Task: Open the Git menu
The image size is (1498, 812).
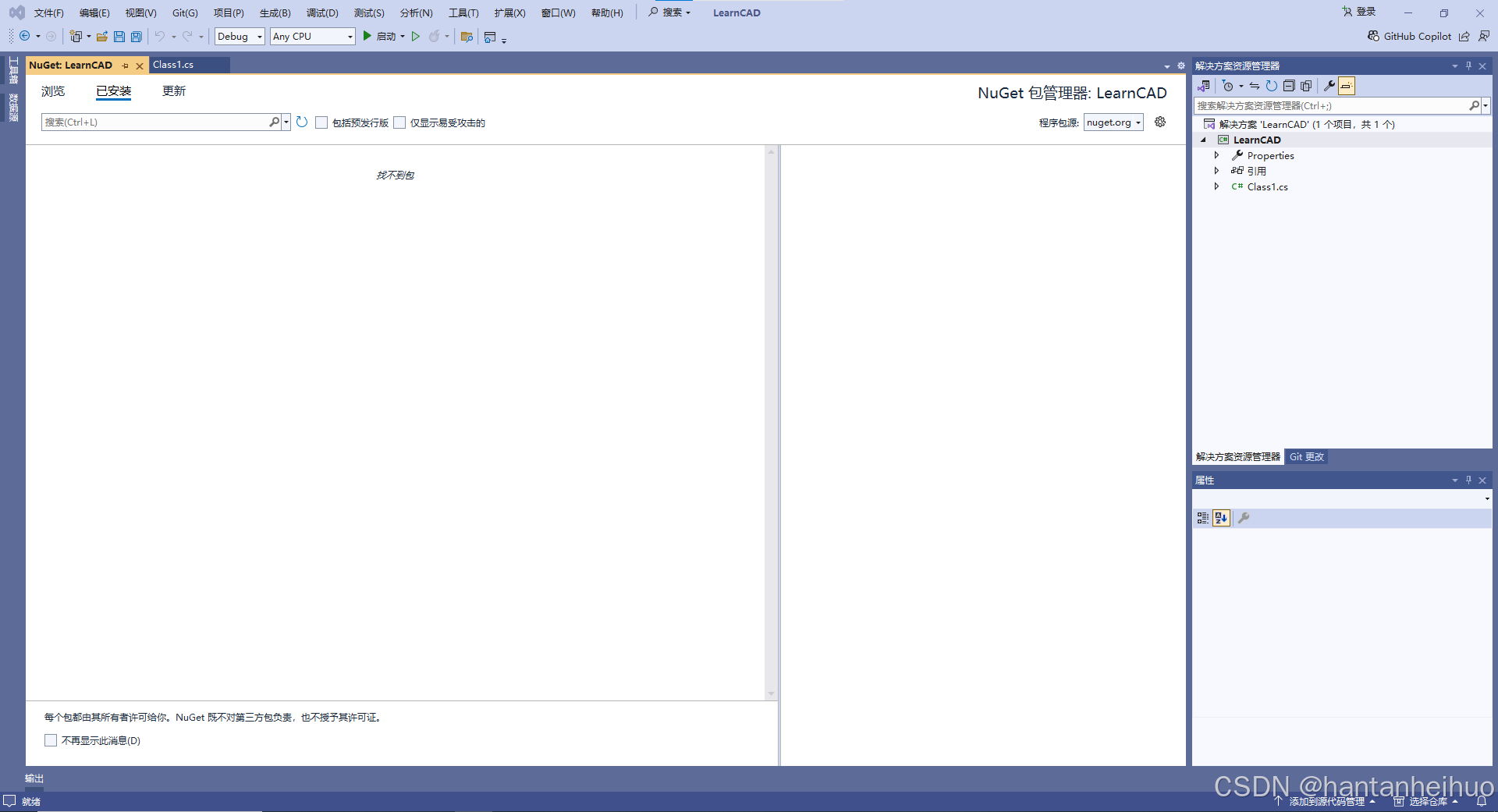Action: (x=185, y=12)
